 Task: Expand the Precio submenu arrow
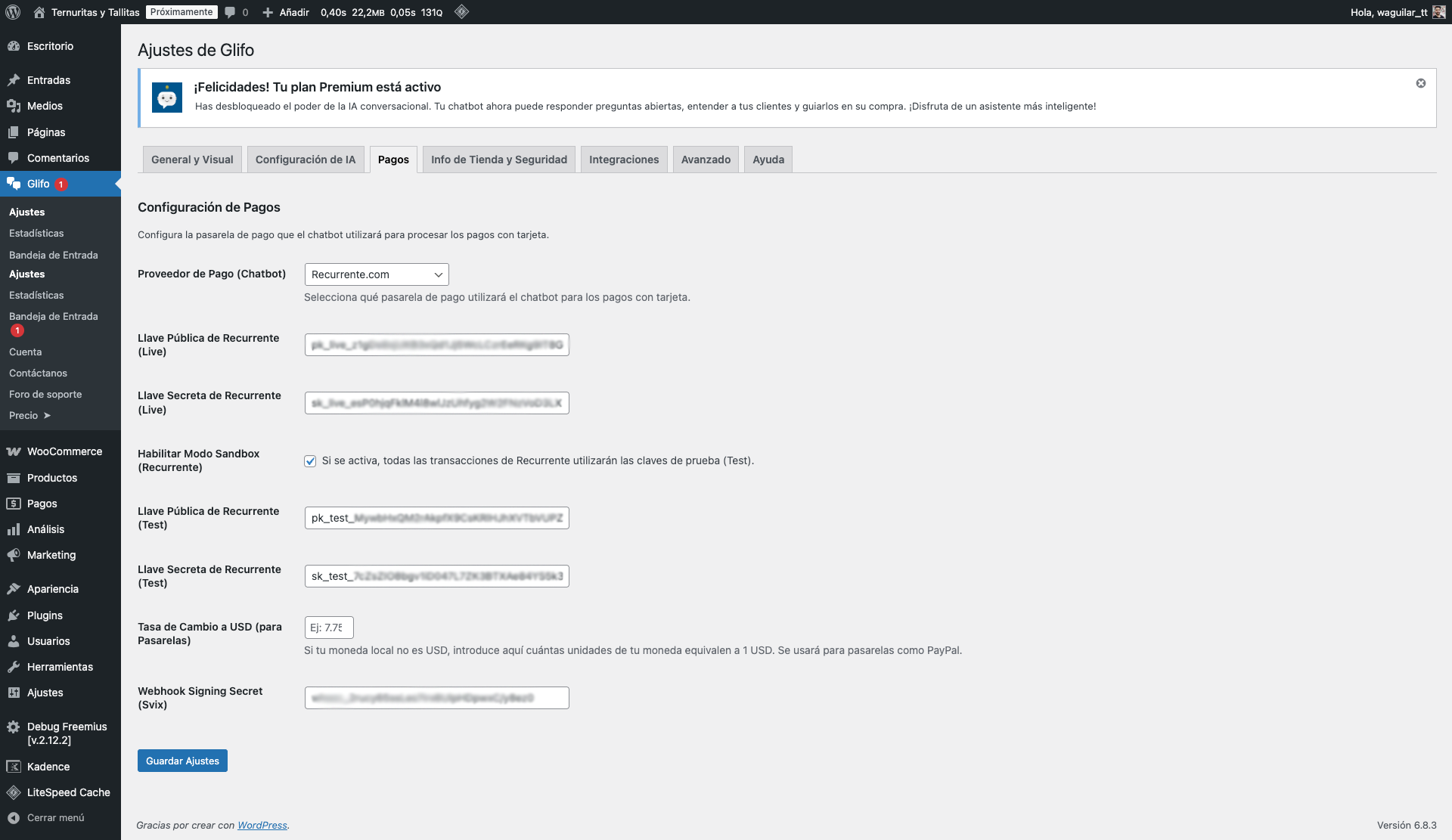point(47,416)
